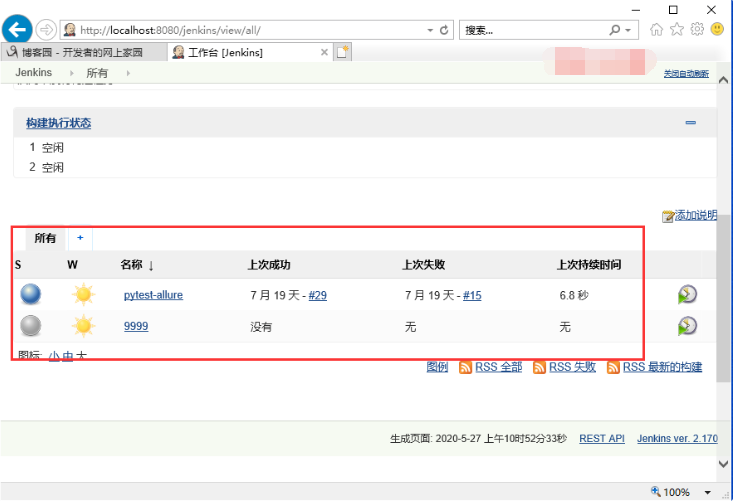Click the Jenkins ver. 2.170 link
The width and height of the screenshot is (733, 501).
pos(677,438)
